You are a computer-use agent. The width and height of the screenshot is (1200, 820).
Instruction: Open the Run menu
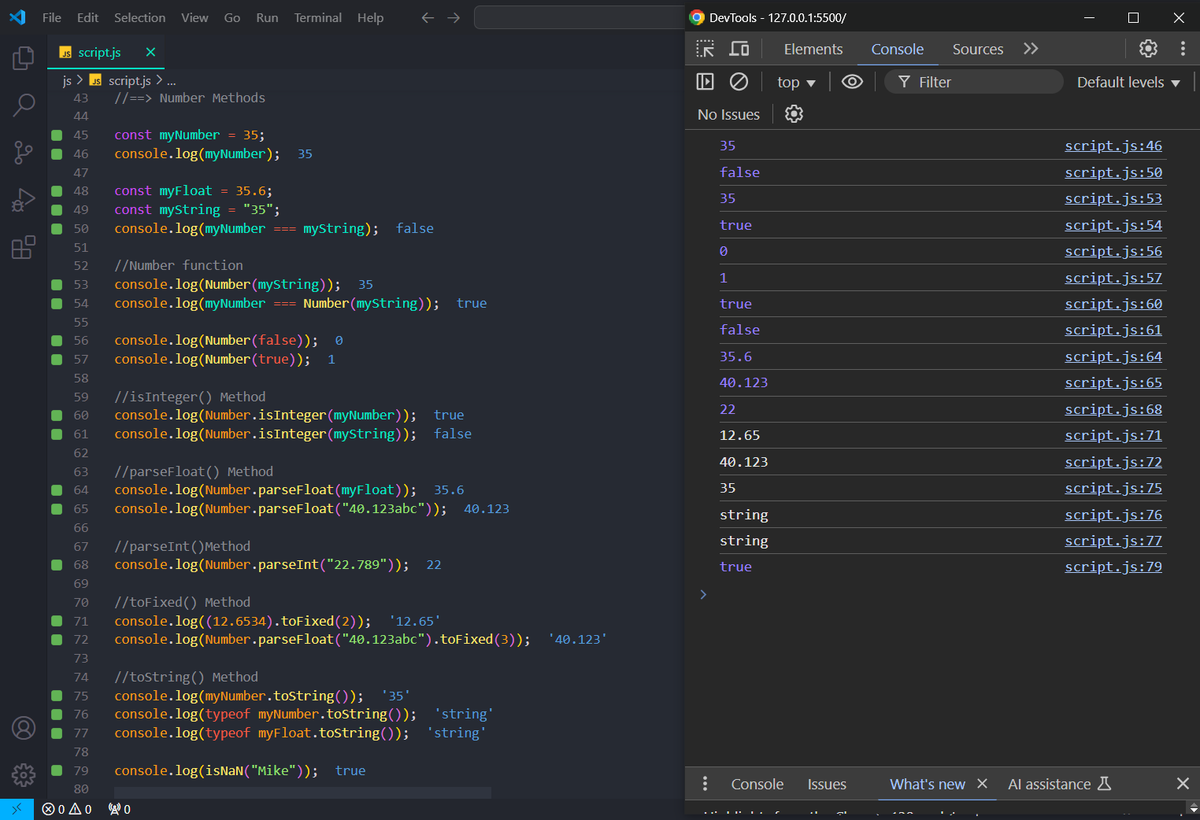[267, 18]
